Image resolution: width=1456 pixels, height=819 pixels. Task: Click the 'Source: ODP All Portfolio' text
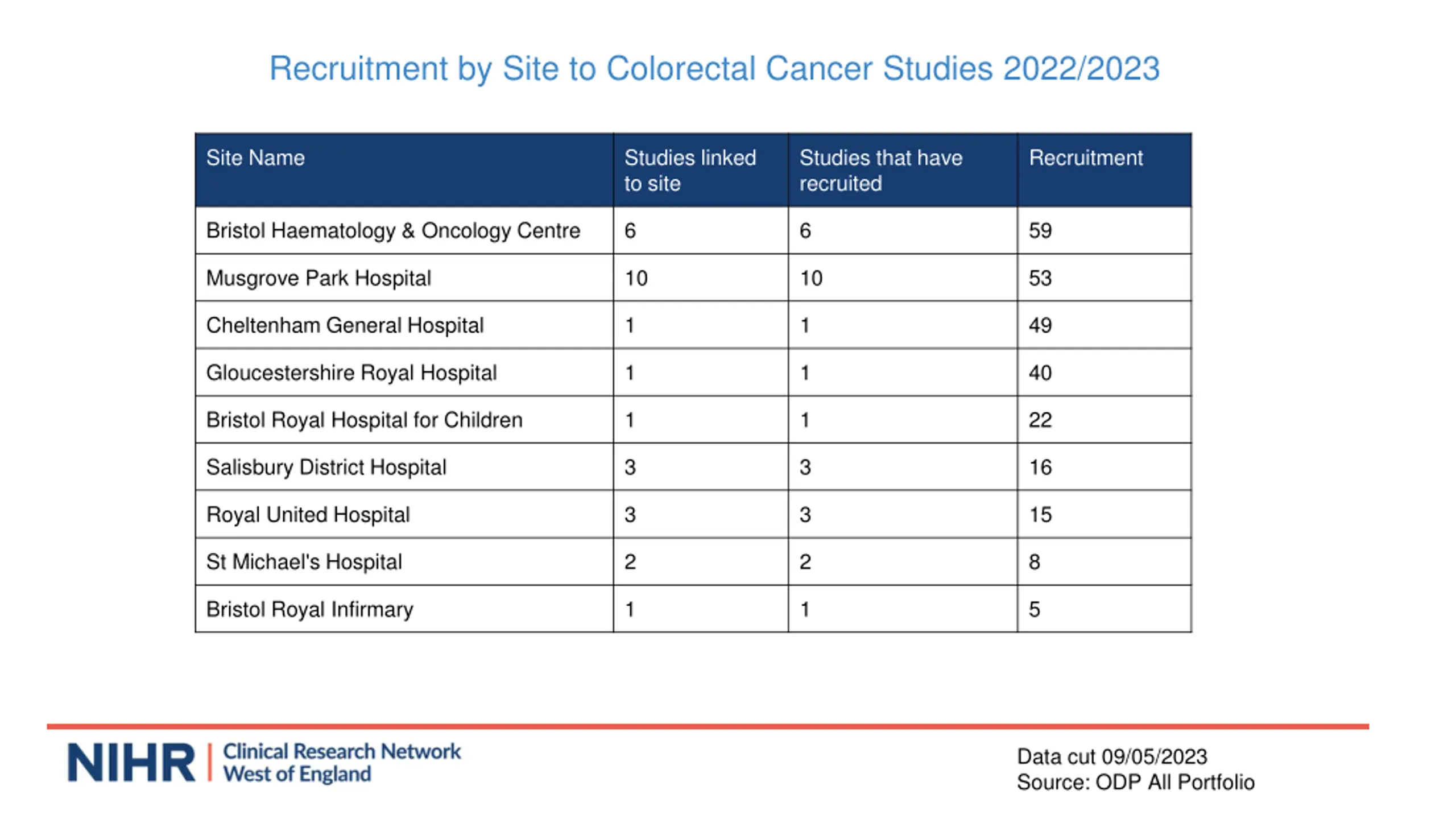tap(1135, 783)
